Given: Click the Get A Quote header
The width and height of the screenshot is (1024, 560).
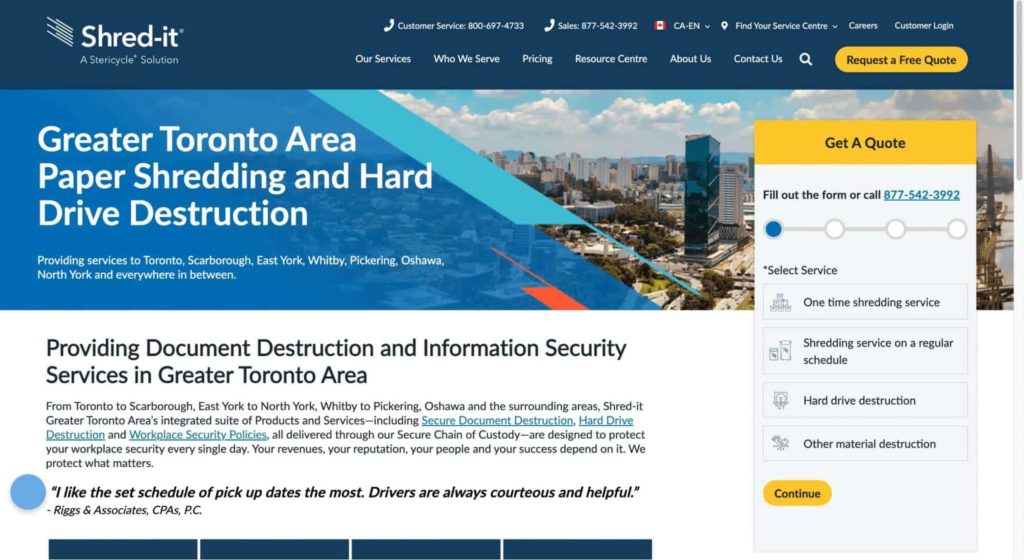Looking at the screenshot, I should [x=865, y=143].
